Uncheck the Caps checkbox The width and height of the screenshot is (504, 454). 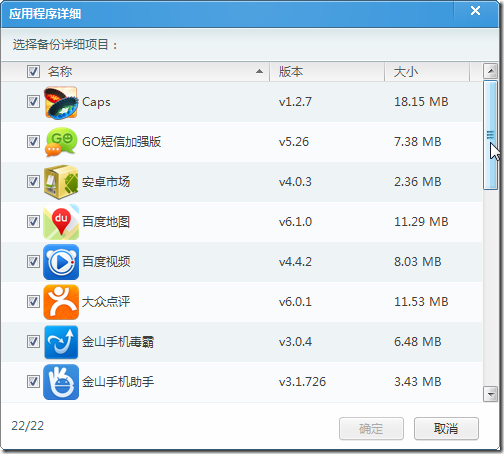[x=33, y=102]
